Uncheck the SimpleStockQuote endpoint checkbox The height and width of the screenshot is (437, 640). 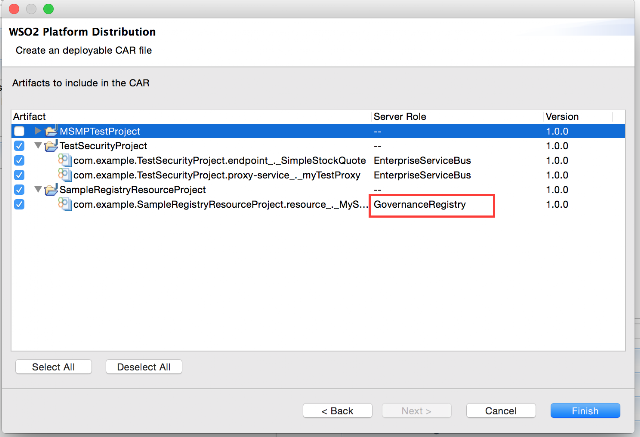[x=19, y=160]
